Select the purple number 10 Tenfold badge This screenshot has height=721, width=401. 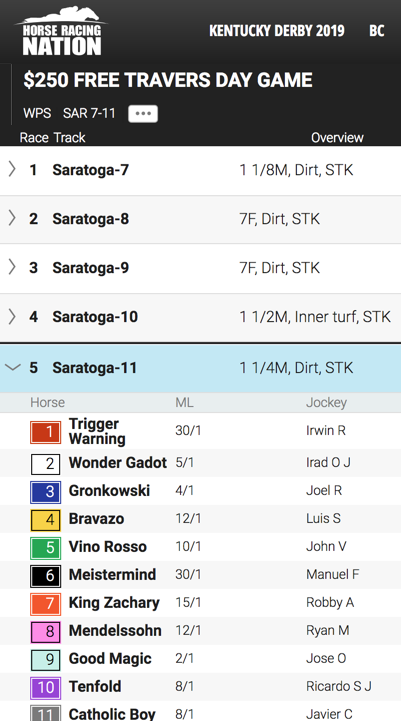click(x=46, y=688)
